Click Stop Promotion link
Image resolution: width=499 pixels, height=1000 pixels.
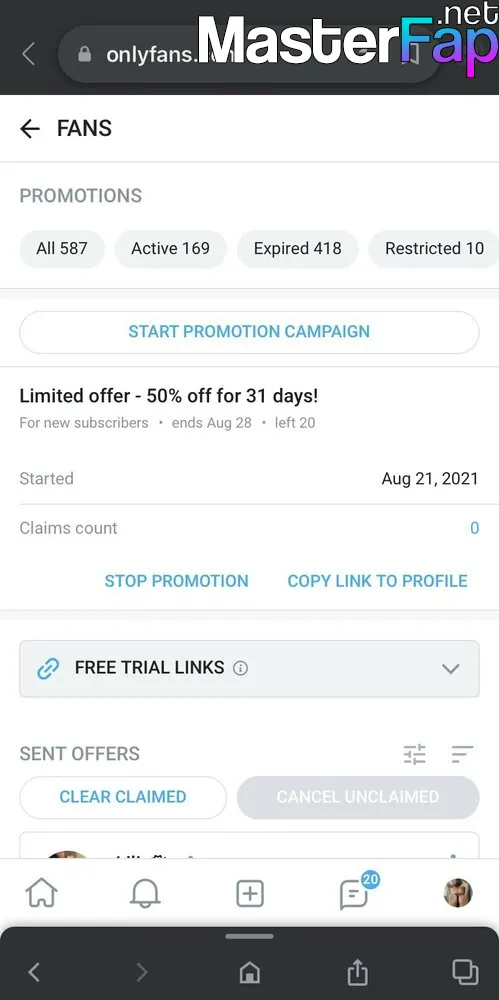coord(177,581)
